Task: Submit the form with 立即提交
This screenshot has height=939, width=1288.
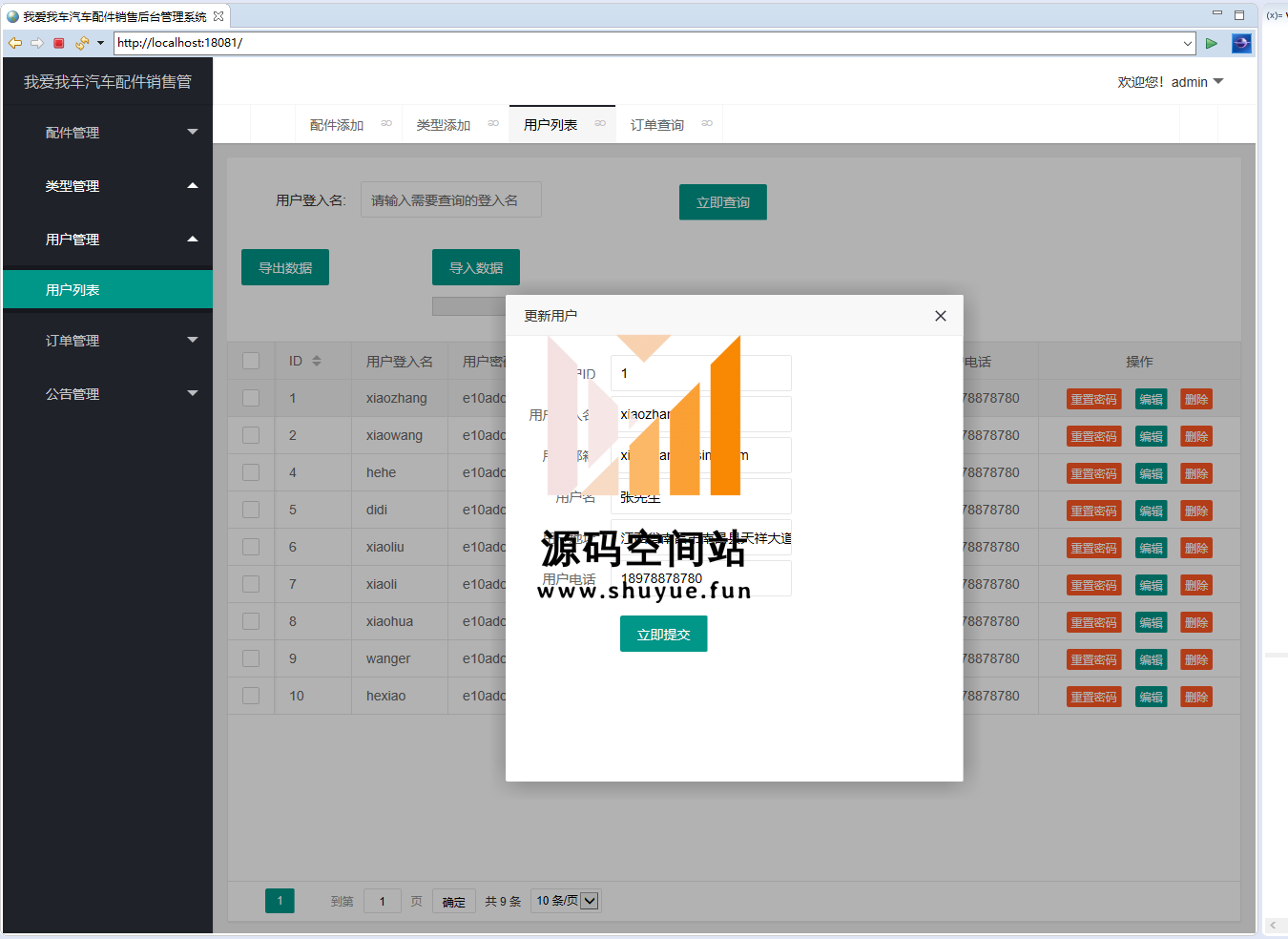Action: click(664, 634)
